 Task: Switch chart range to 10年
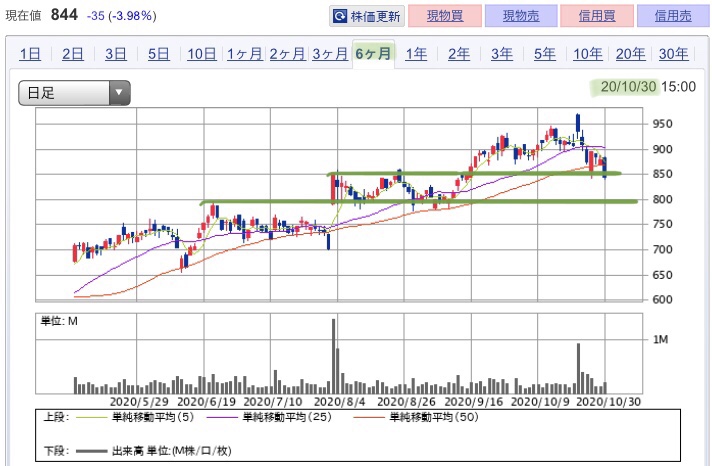pyautogui.click(x=588, y=54)
